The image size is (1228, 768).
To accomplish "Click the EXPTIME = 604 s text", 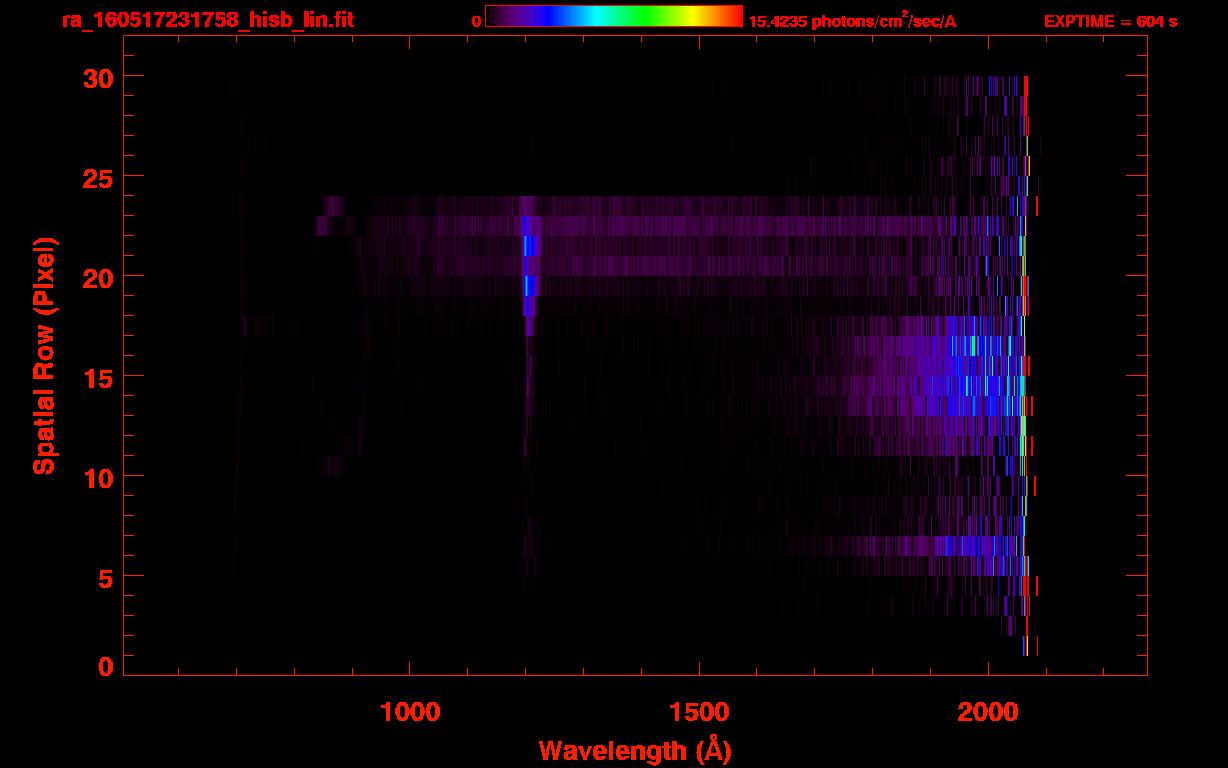I will point(1111,21).
